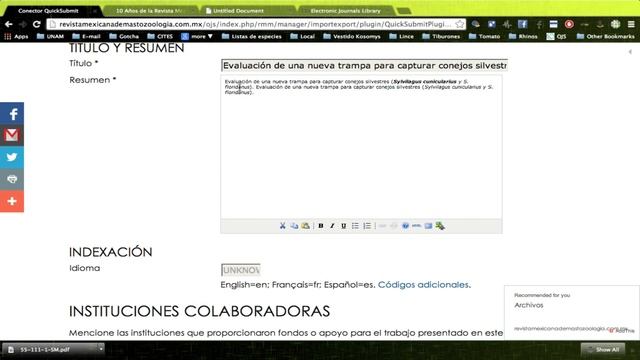
Task: Open the recommended Archivos link
Action: click(x=529, y=305)
